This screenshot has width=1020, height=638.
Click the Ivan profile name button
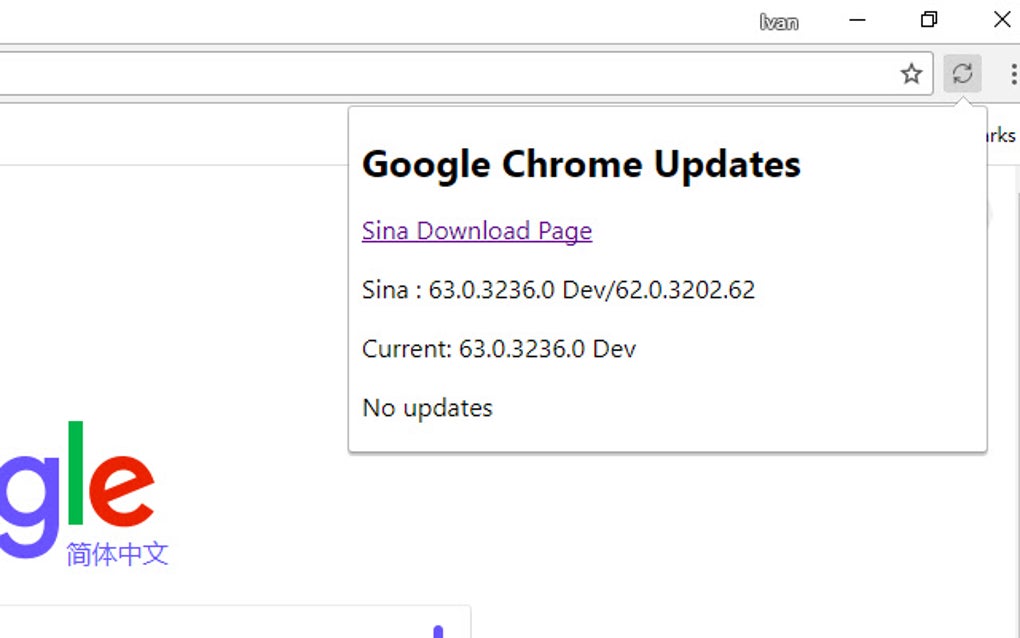tap(780, 20)
